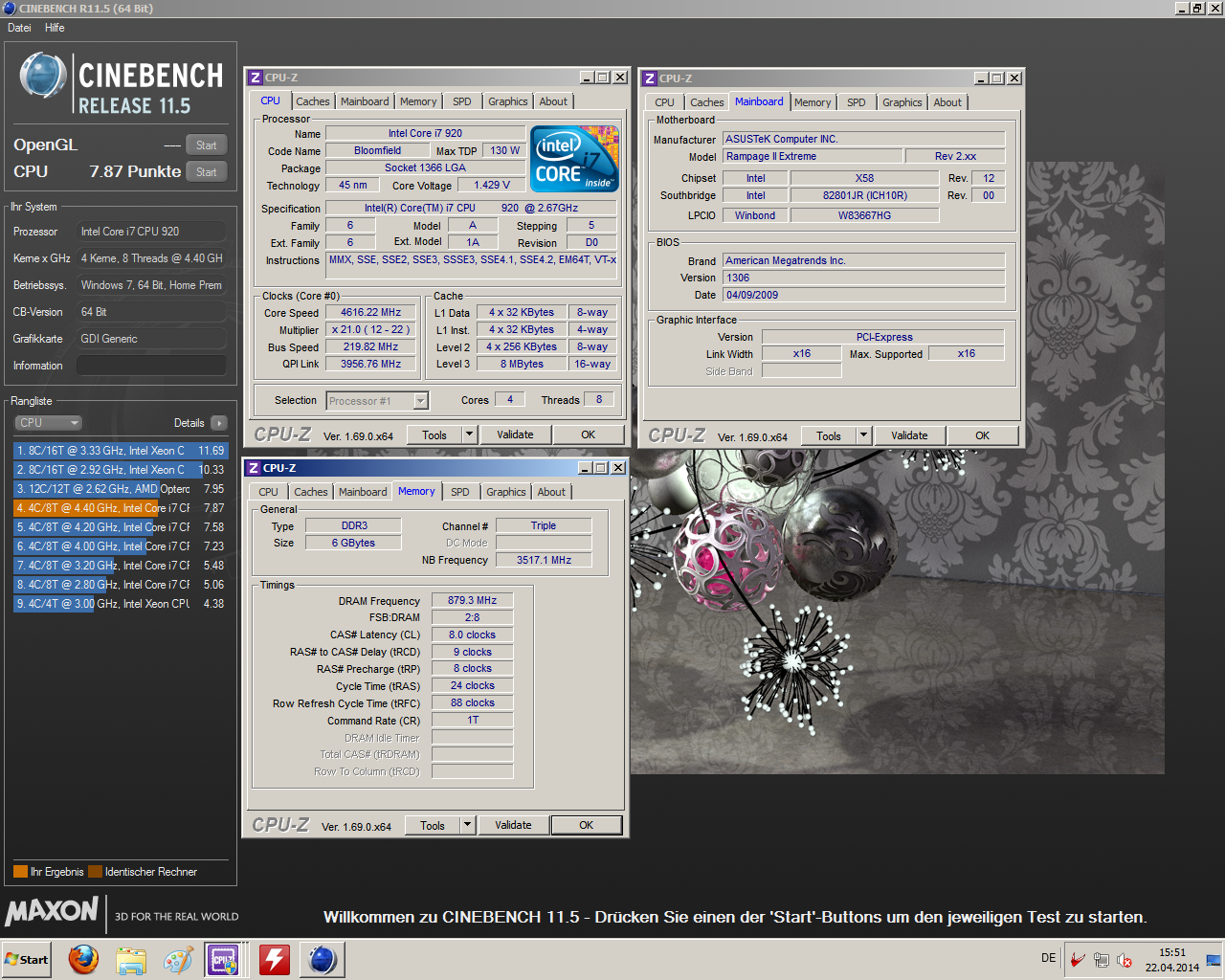1225x980 pixels.
Task: Open the About tab in Memory window
Action: (551, 492)
